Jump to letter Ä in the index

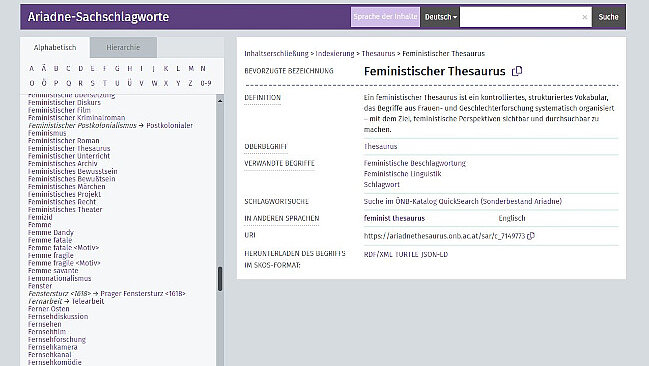pyautogui.click(x=44, y=69)
